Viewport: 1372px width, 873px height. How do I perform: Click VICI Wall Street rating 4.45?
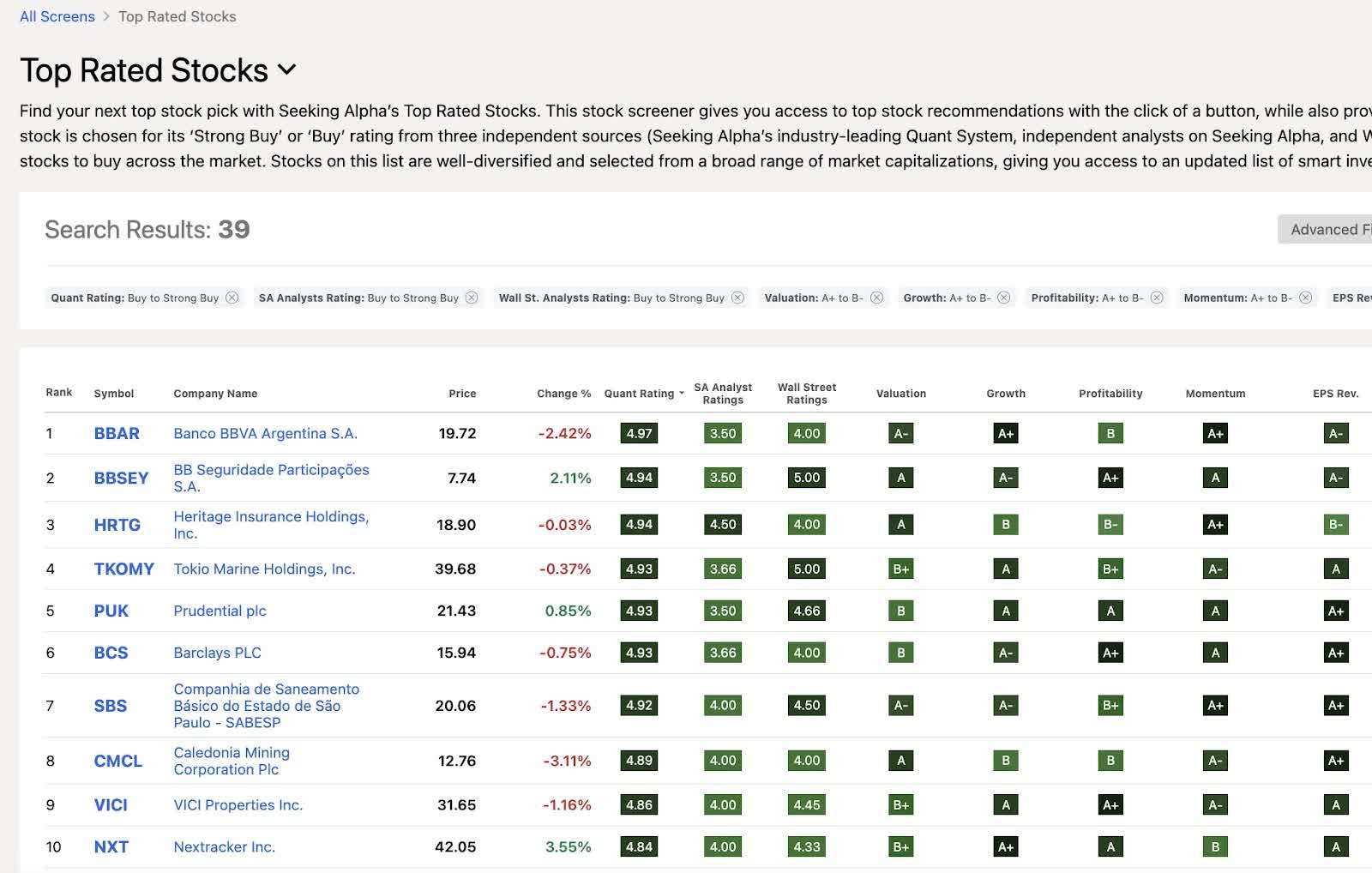click(807, 805)
